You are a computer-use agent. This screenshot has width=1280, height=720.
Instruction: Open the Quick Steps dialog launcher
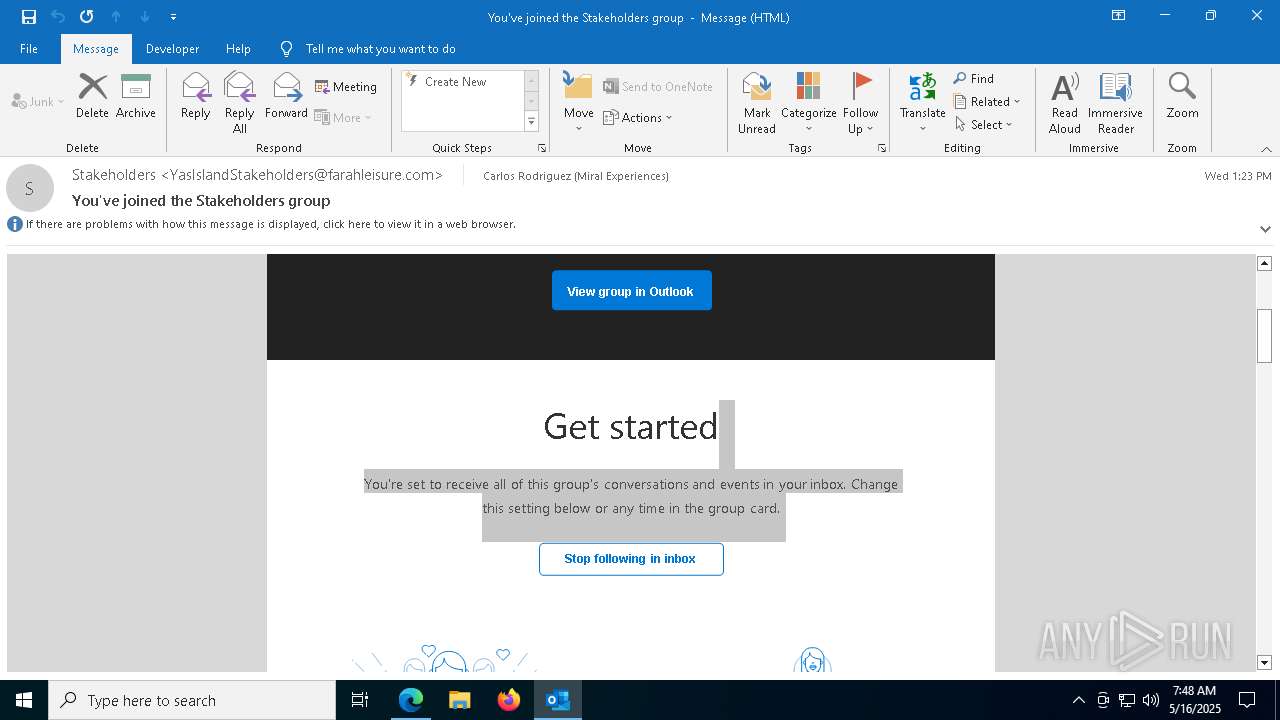[542, 148]
